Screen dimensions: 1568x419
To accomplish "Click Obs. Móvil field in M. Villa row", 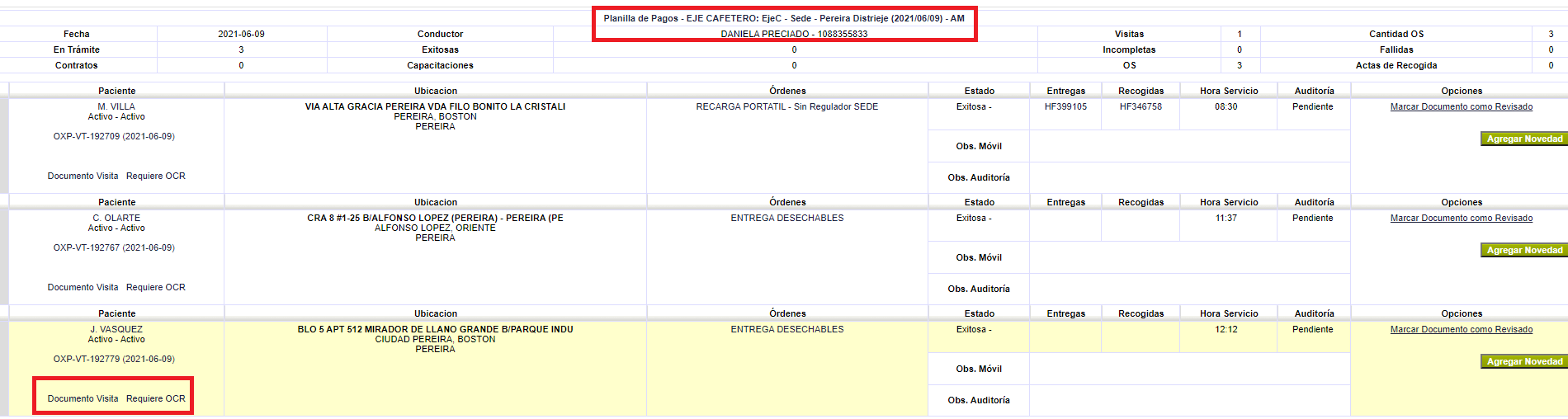I will coord(1189,147).
